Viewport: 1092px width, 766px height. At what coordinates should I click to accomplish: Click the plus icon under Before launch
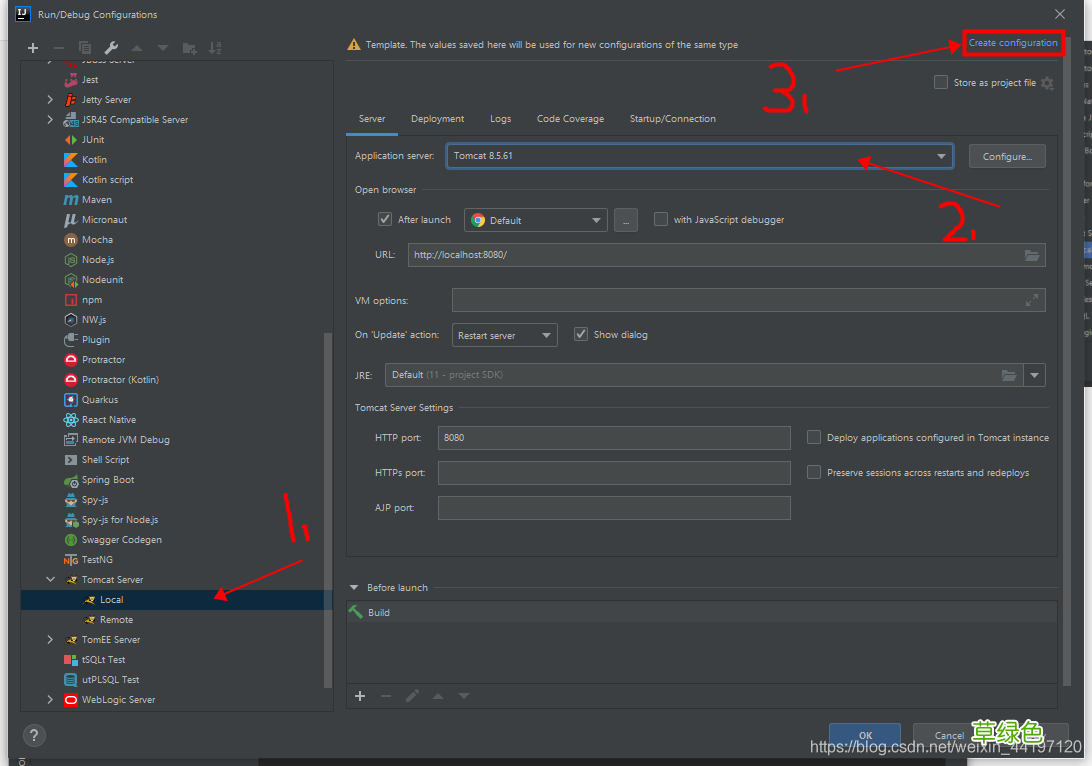coord(360,696)
